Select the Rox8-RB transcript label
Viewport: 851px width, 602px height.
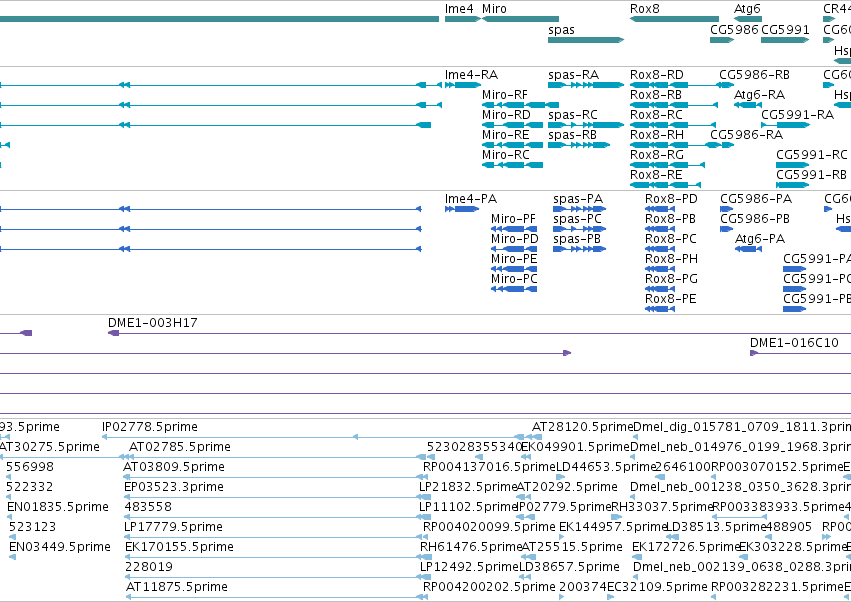point(656,94)
